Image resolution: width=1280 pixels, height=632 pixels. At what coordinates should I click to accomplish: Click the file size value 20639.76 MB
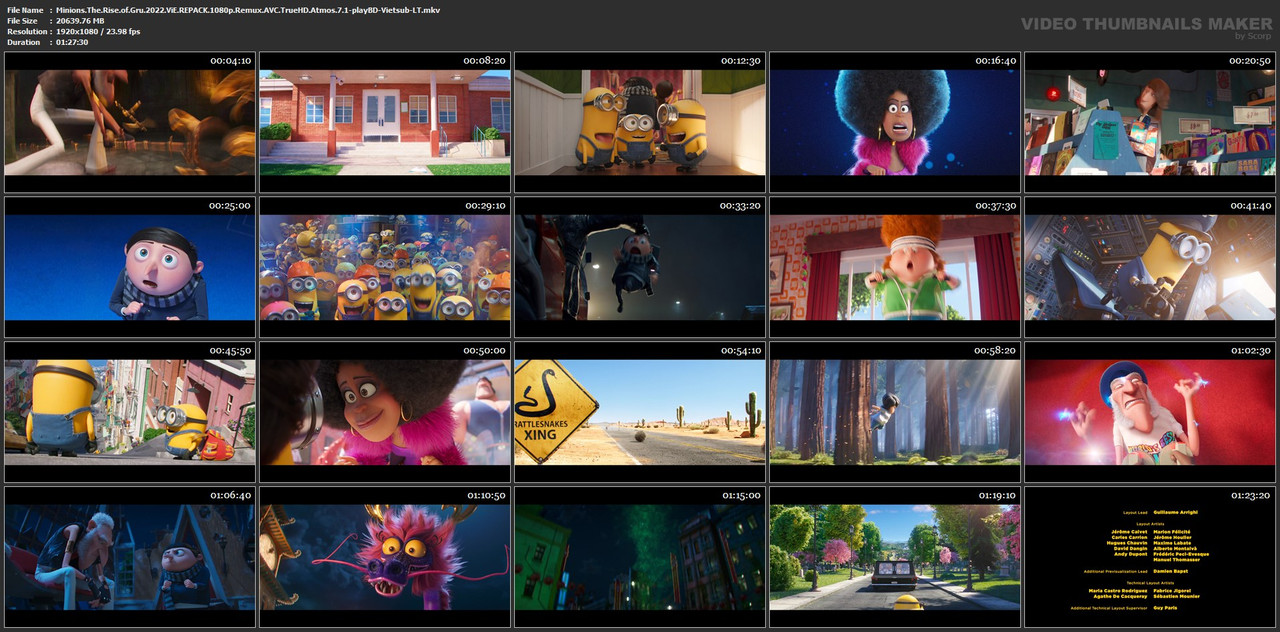pos(80,21)
